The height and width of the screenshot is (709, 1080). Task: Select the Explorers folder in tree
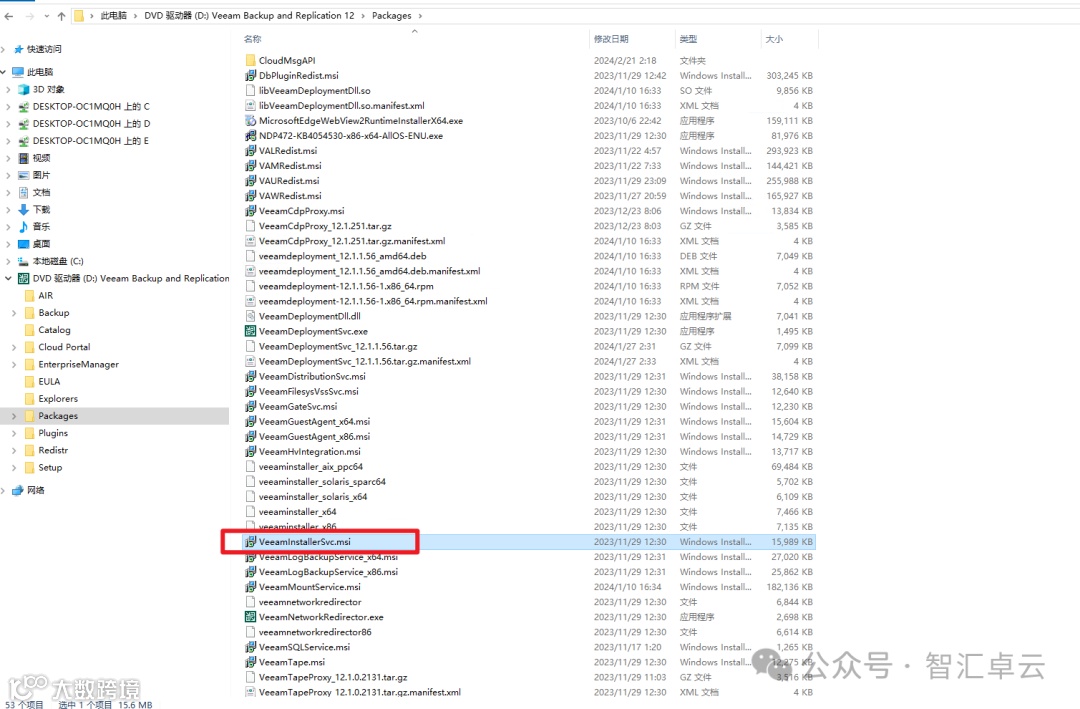58,399
